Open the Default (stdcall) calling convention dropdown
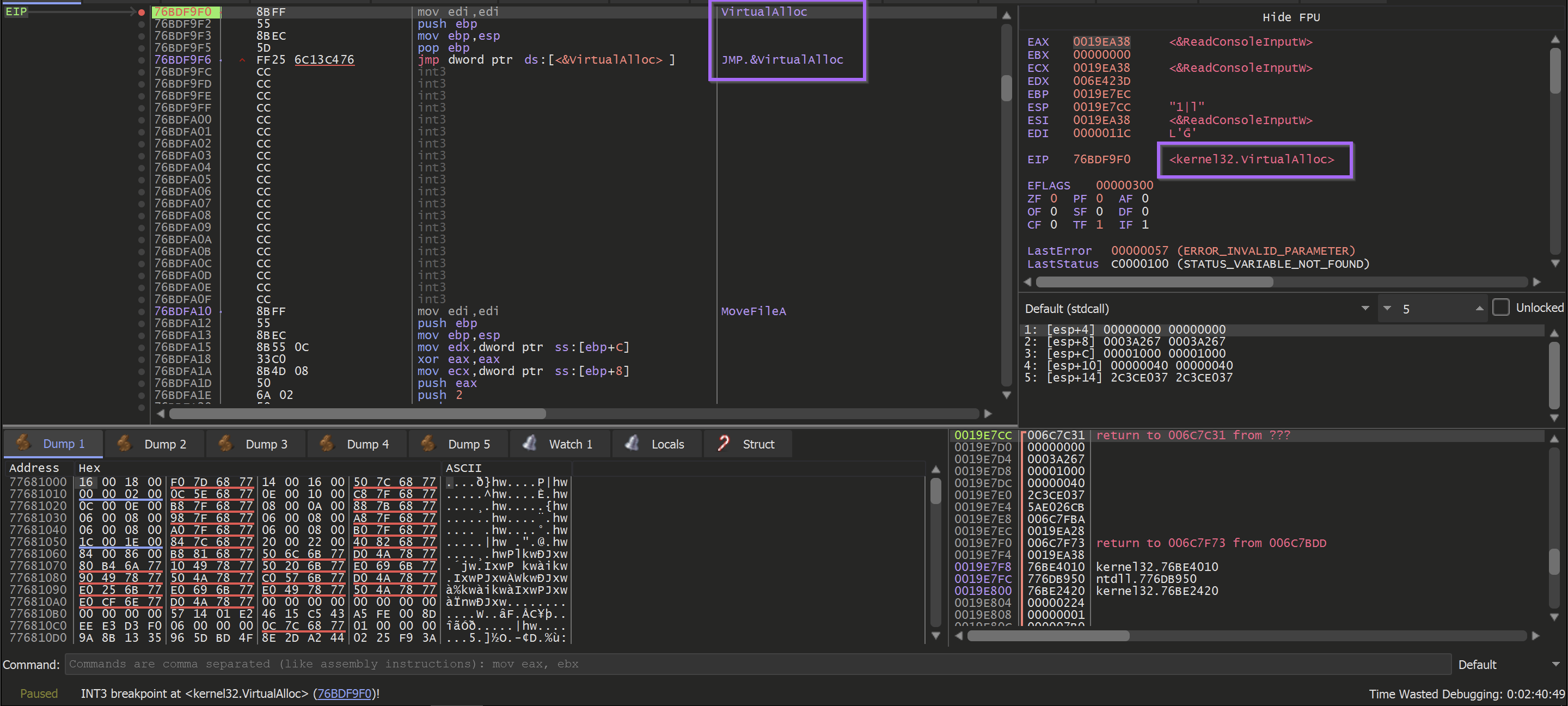 coord(1365,309)
